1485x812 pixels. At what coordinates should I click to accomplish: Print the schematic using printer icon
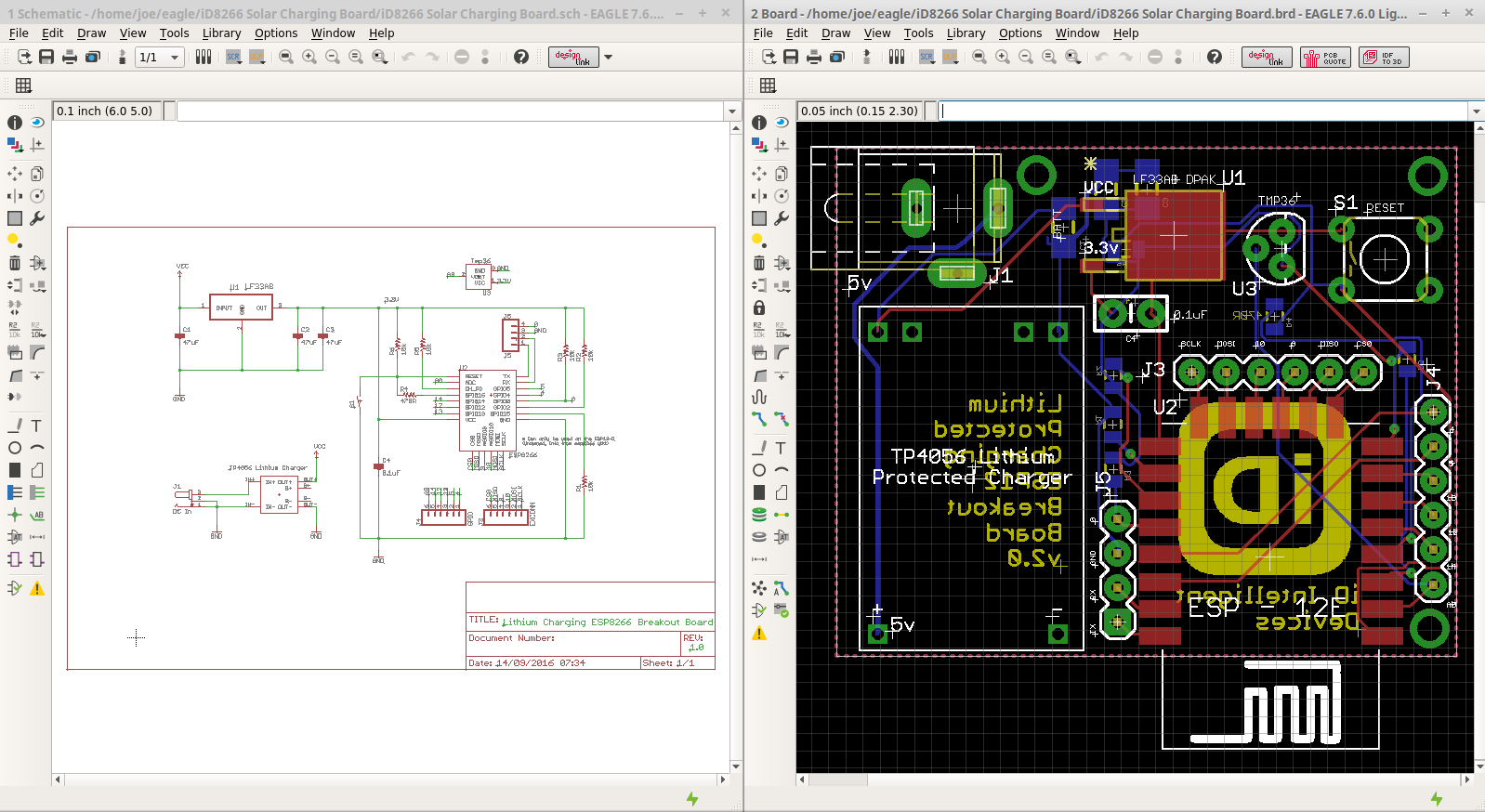click(70, 58)
